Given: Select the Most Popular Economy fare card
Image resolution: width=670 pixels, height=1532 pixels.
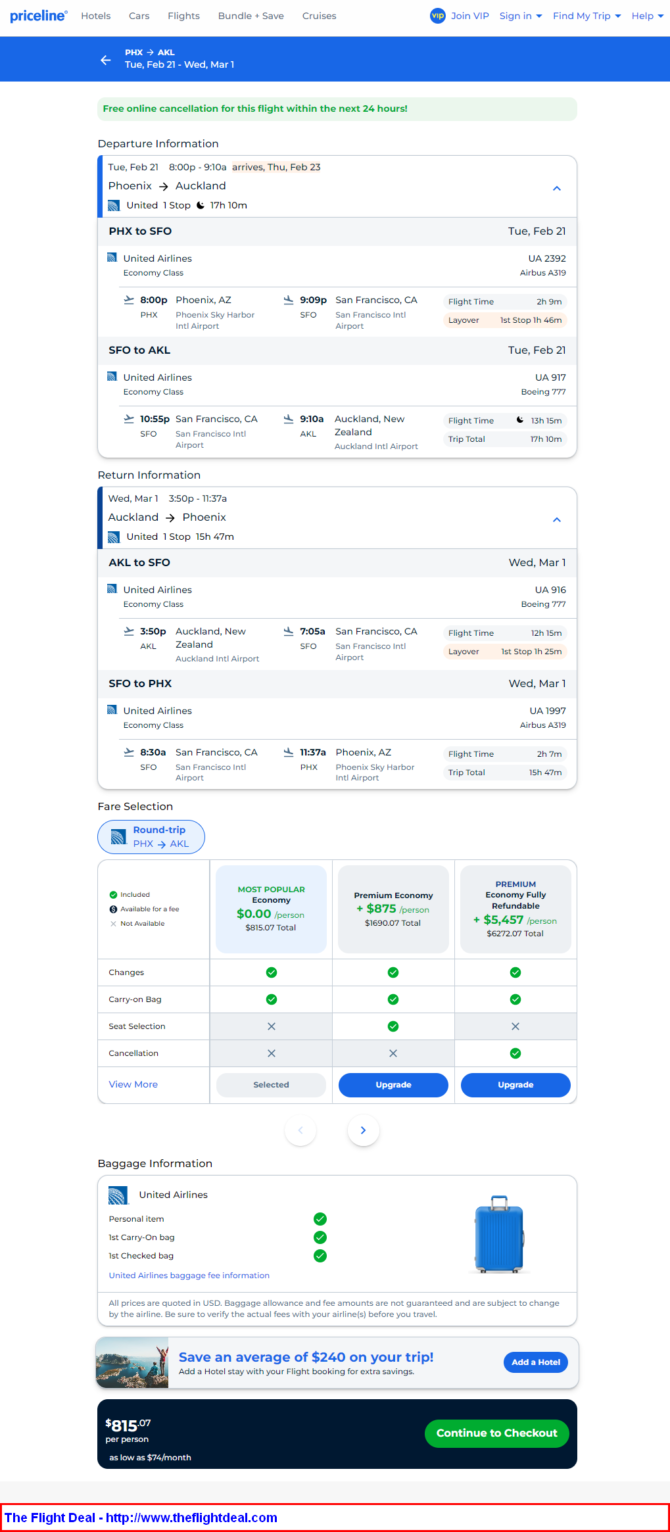Looking at the screenshot, I should tap(271, 909).
